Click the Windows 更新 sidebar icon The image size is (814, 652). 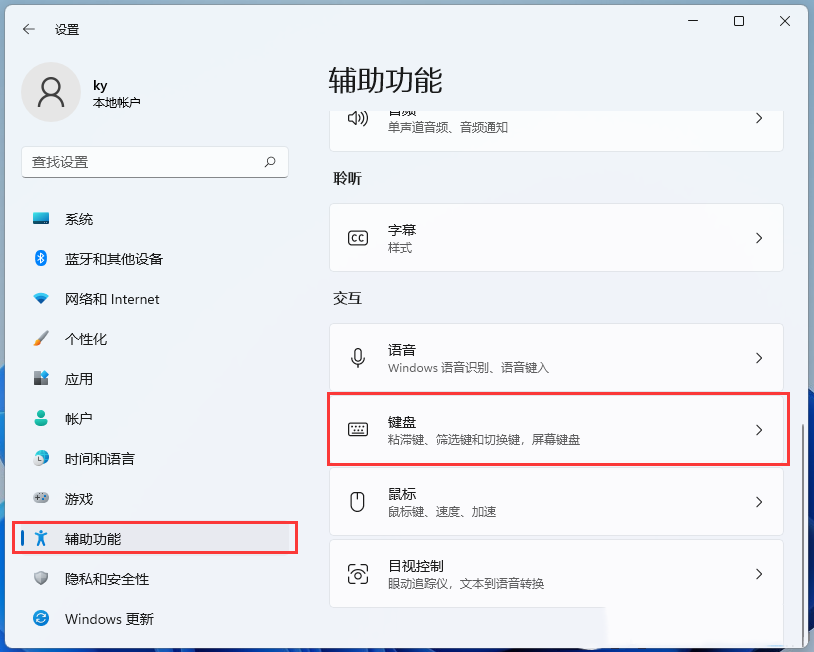(39, 619)
